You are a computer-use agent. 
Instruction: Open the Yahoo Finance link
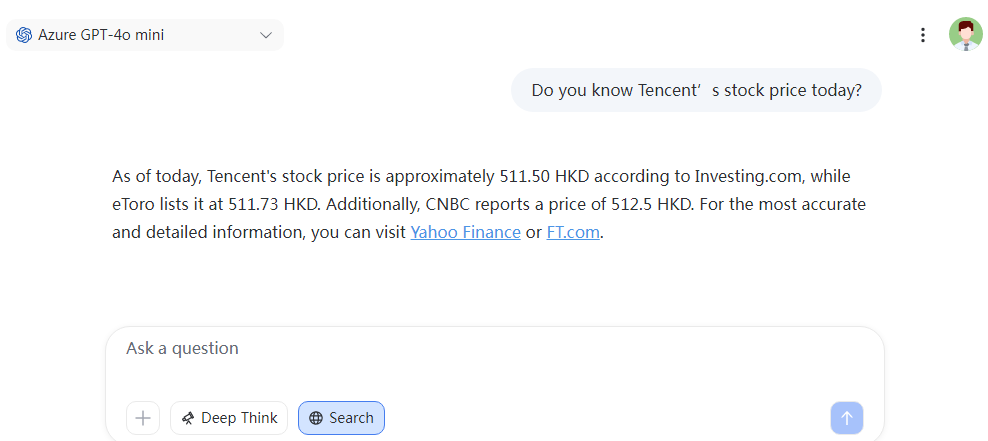pyautogui.click(x=466, y=232)
